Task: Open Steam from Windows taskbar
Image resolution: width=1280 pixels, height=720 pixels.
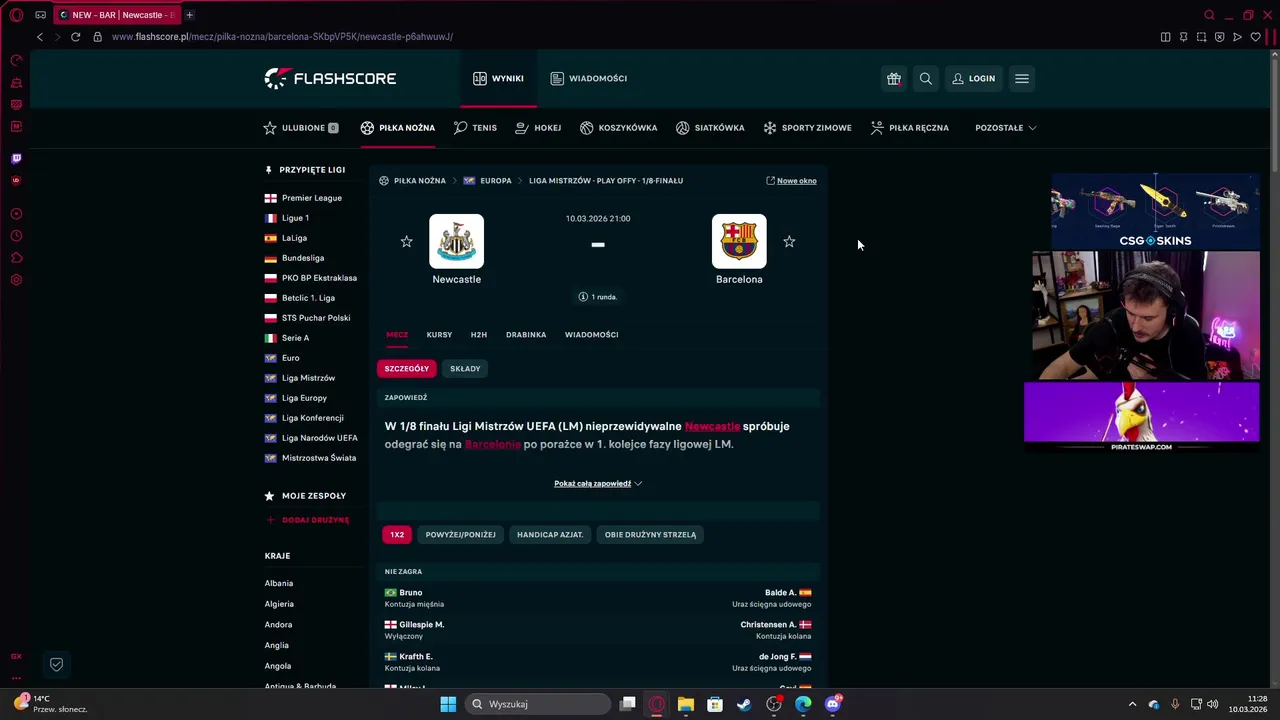Action: coord(744,704)
